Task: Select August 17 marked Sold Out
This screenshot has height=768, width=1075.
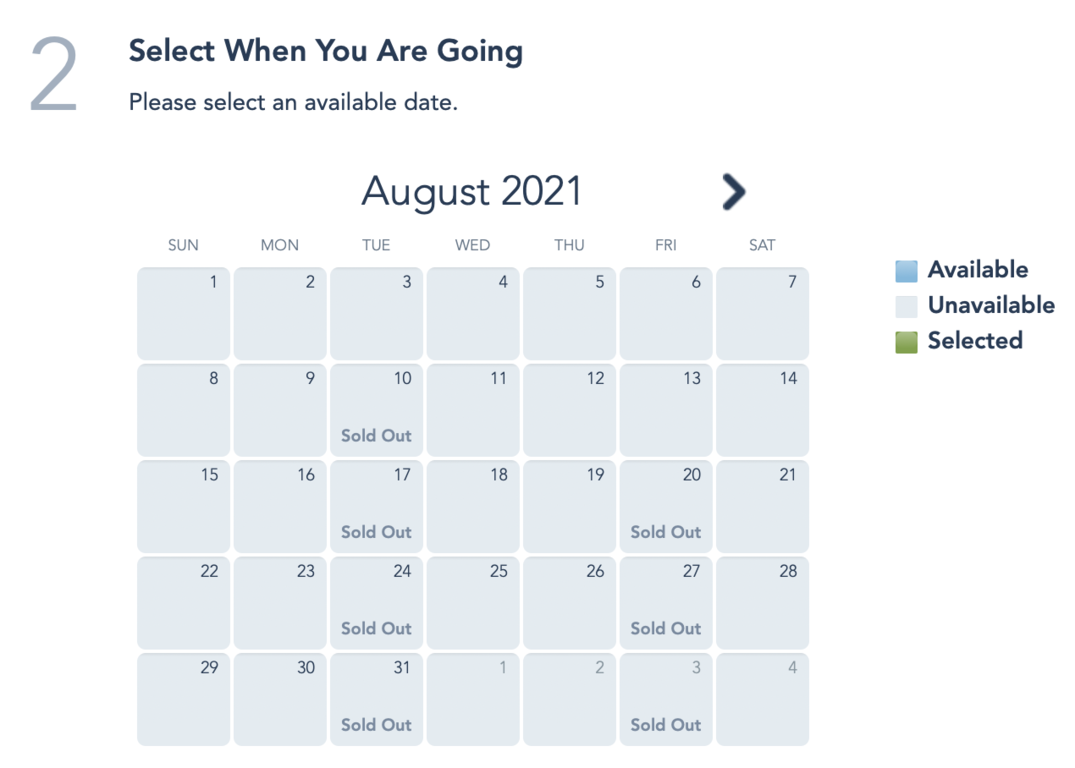Action: 376,506
